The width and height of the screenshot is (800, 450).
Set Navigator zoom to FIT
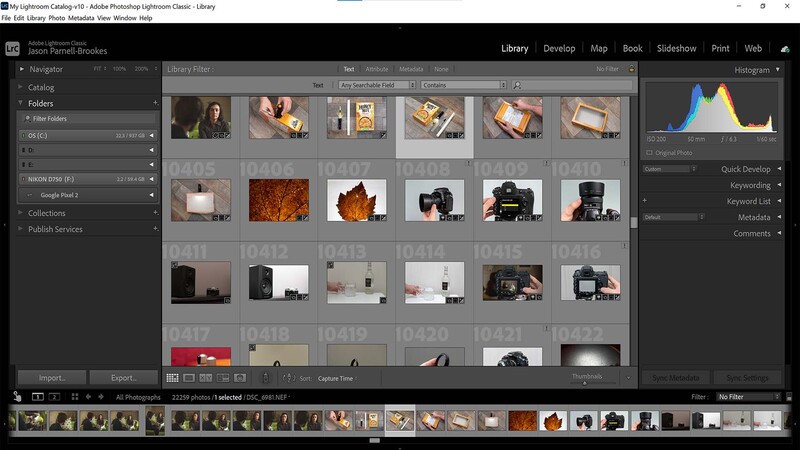click(x=97, y=69)
